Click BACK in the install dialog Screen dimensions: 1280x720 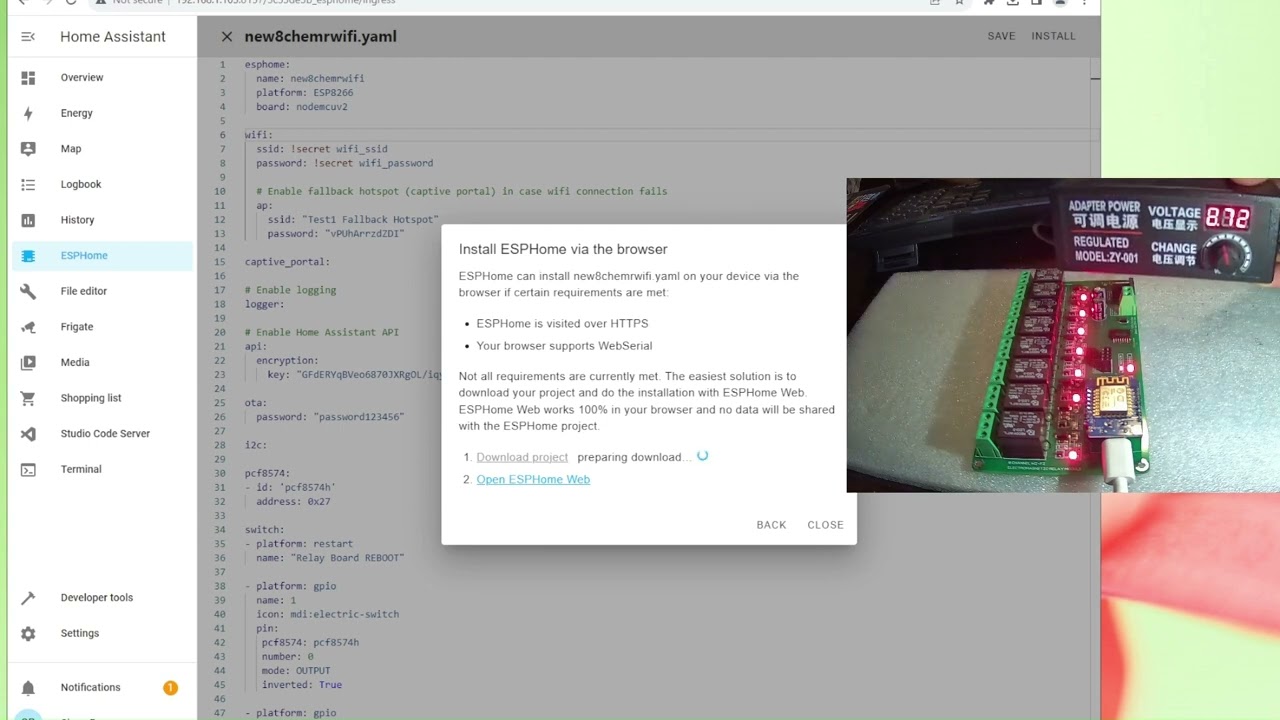click(x=771, y=525)
